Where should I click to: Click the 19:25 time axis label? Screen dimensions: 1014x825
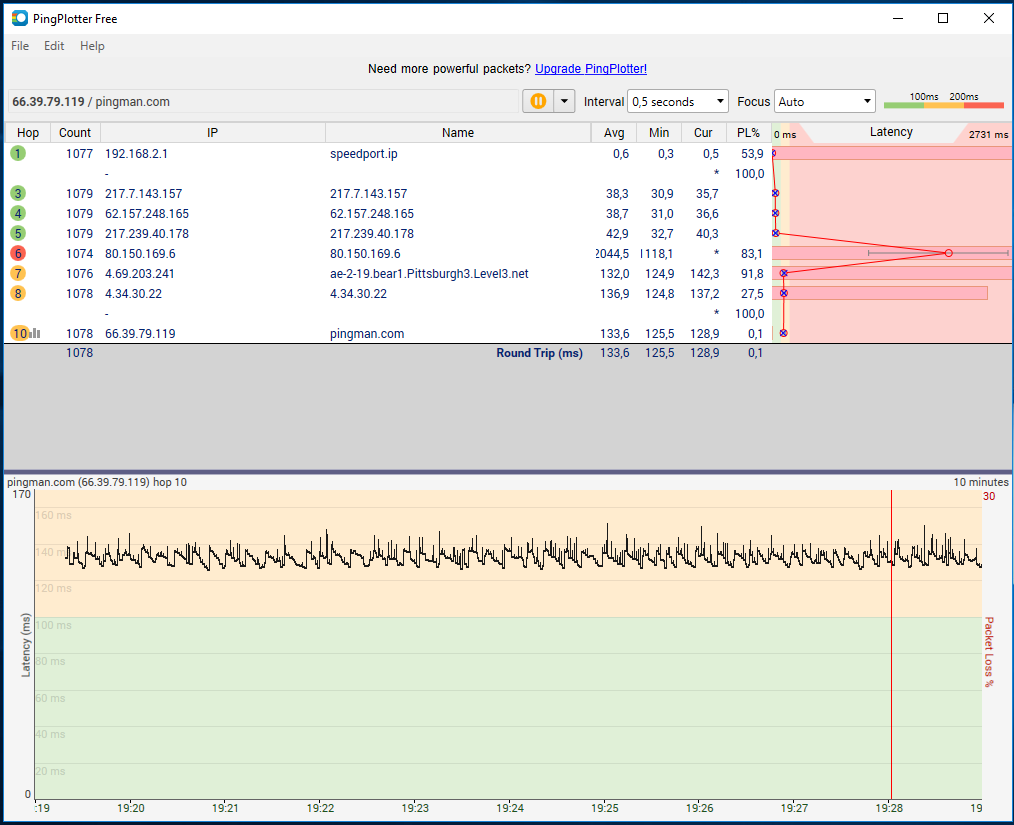605,808
